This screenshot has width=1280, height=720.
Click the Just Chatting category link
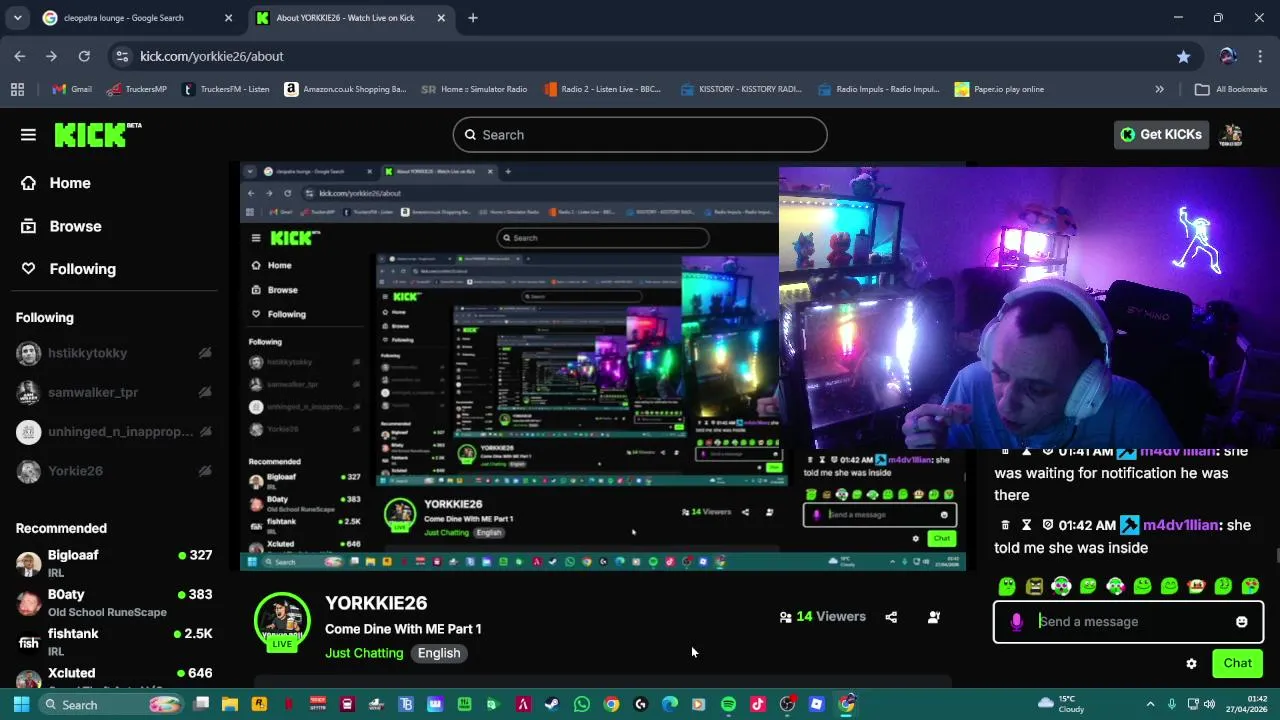pyautogui.click(x=364, y=653)
